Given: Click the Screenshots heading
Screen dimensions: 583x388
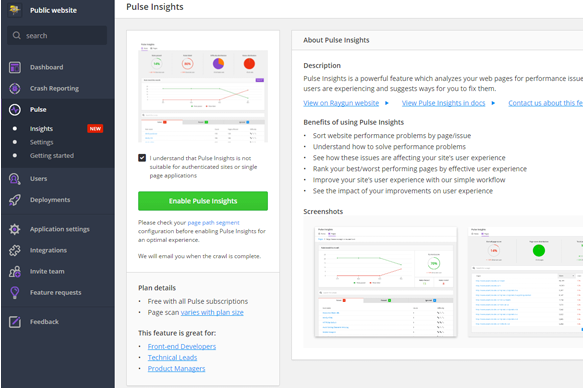Looking at the screenshot, I should (x=323, y=211).
